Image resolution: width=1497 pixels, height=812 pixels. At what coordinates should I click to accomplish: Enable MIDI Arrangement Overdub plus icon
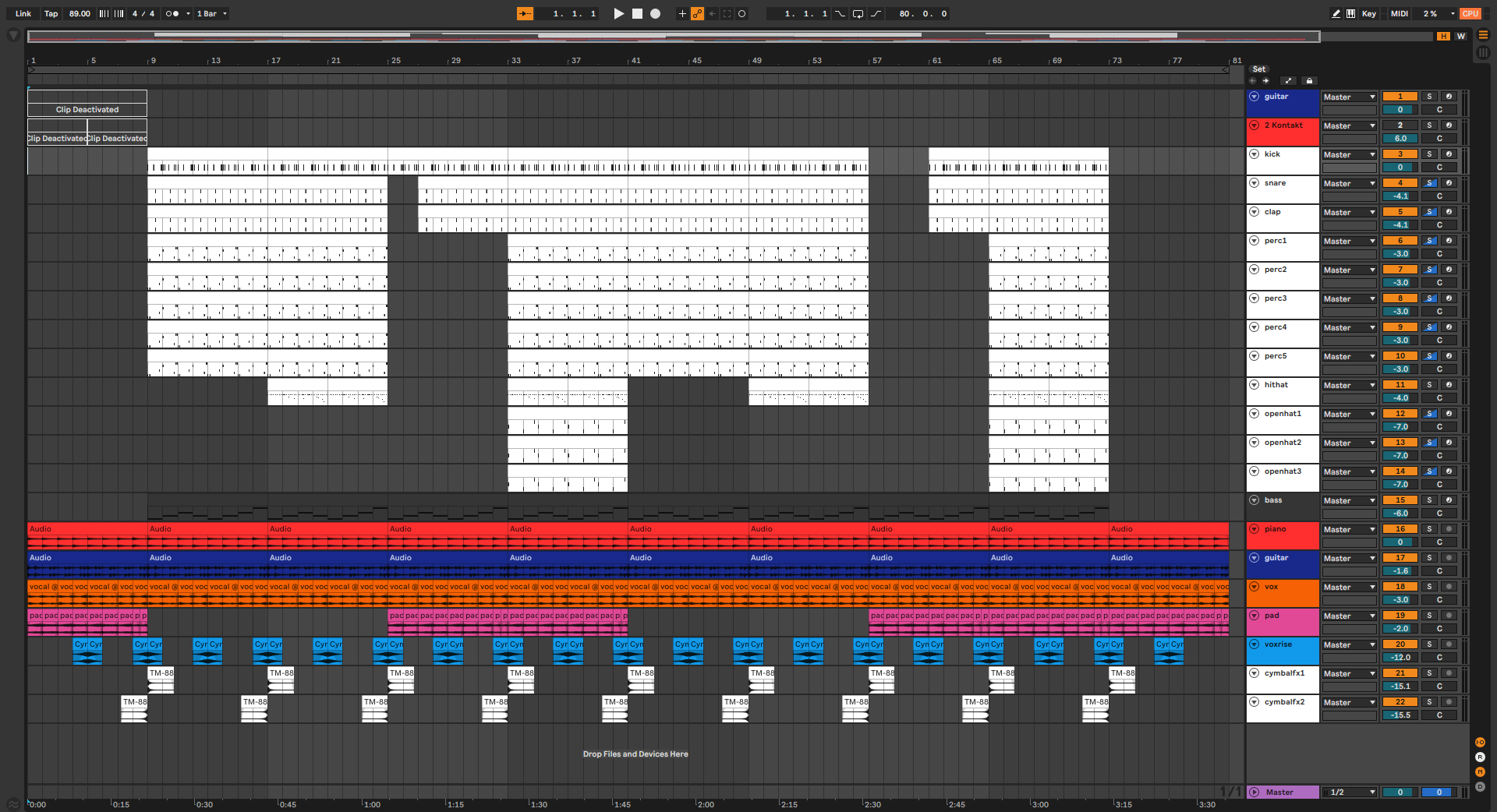[x=682, y=13]
